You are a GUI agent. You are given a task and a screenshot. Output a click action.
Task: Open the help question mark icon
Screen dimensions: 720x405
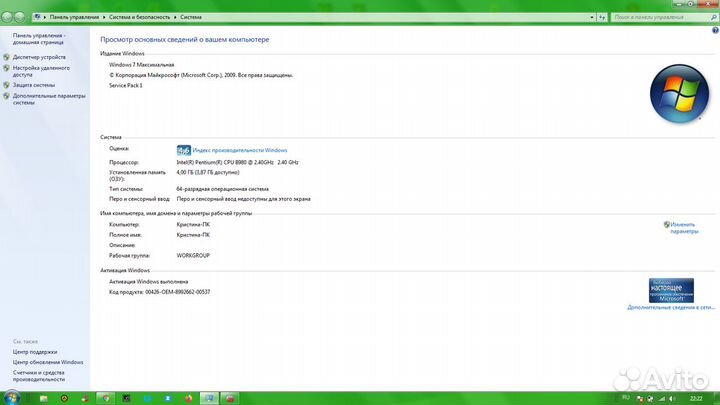point(715,30)
